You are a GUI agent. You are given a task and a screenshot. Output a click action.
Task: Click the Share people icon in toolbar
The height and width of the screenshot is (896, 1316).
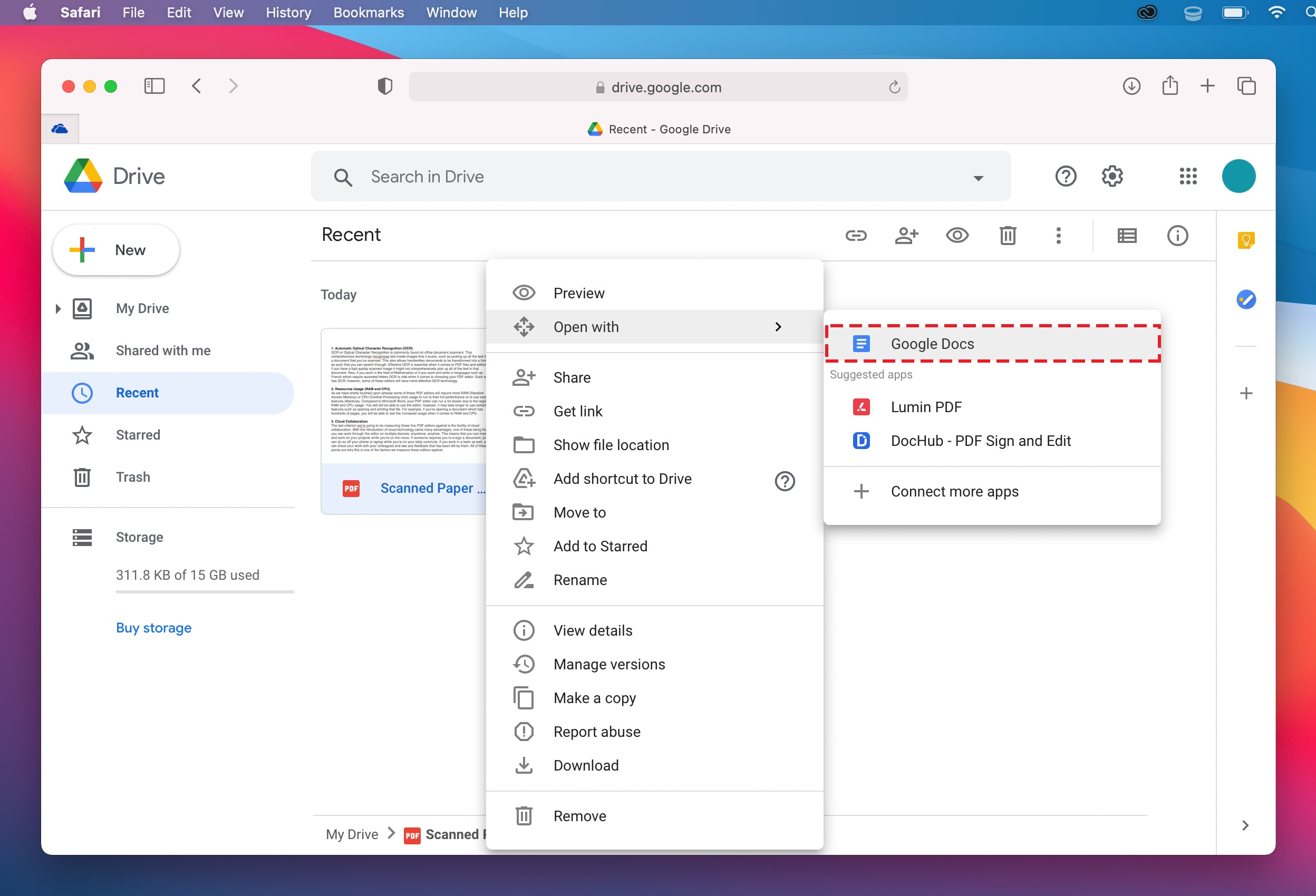coord(906,236)
